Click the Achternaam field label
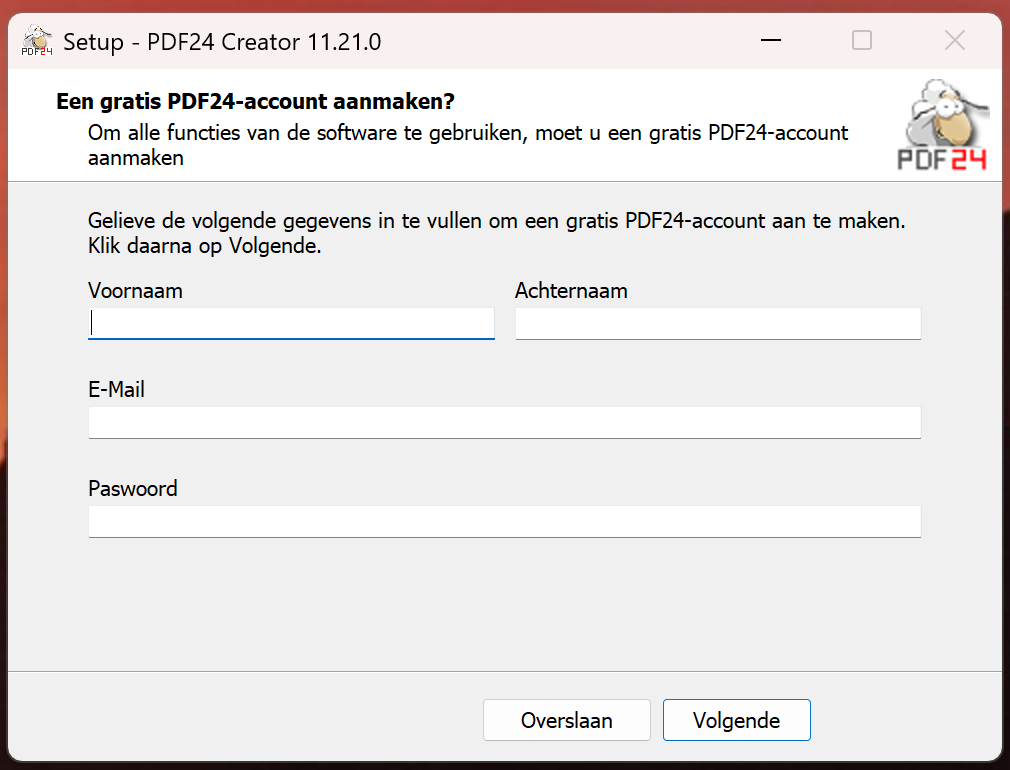Screen dimensions: 1010x770 pyautogui.click(x=571, y=291)
